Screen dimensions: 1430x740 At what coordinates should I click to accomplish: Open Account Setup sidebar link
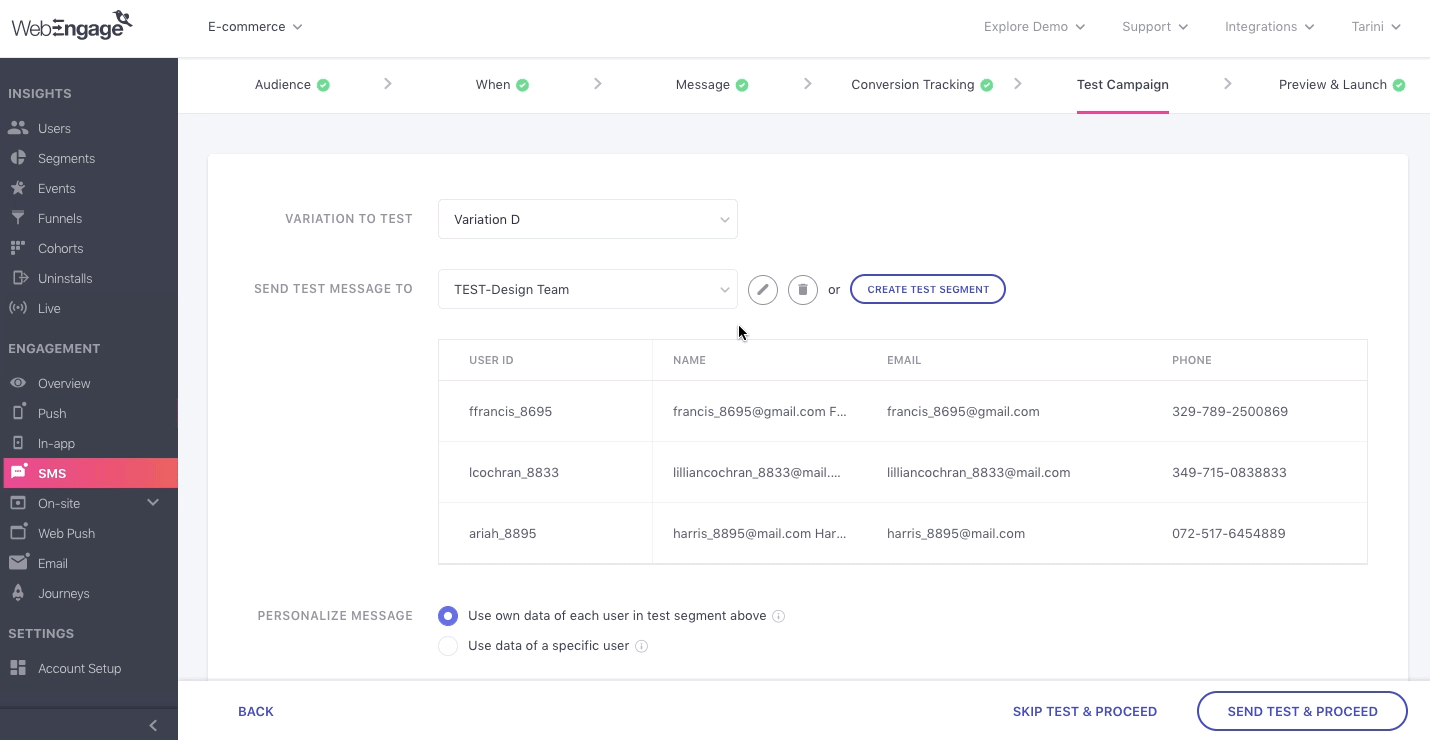click(79, 668)
